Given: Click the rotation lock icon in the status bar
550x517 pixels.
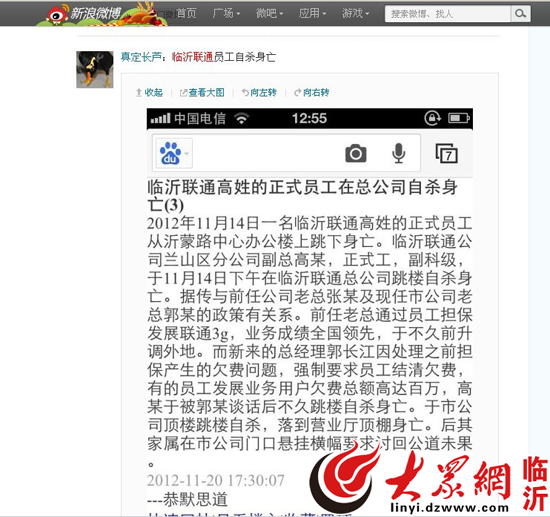Looking at the screenshot, I should pos(433,118).
